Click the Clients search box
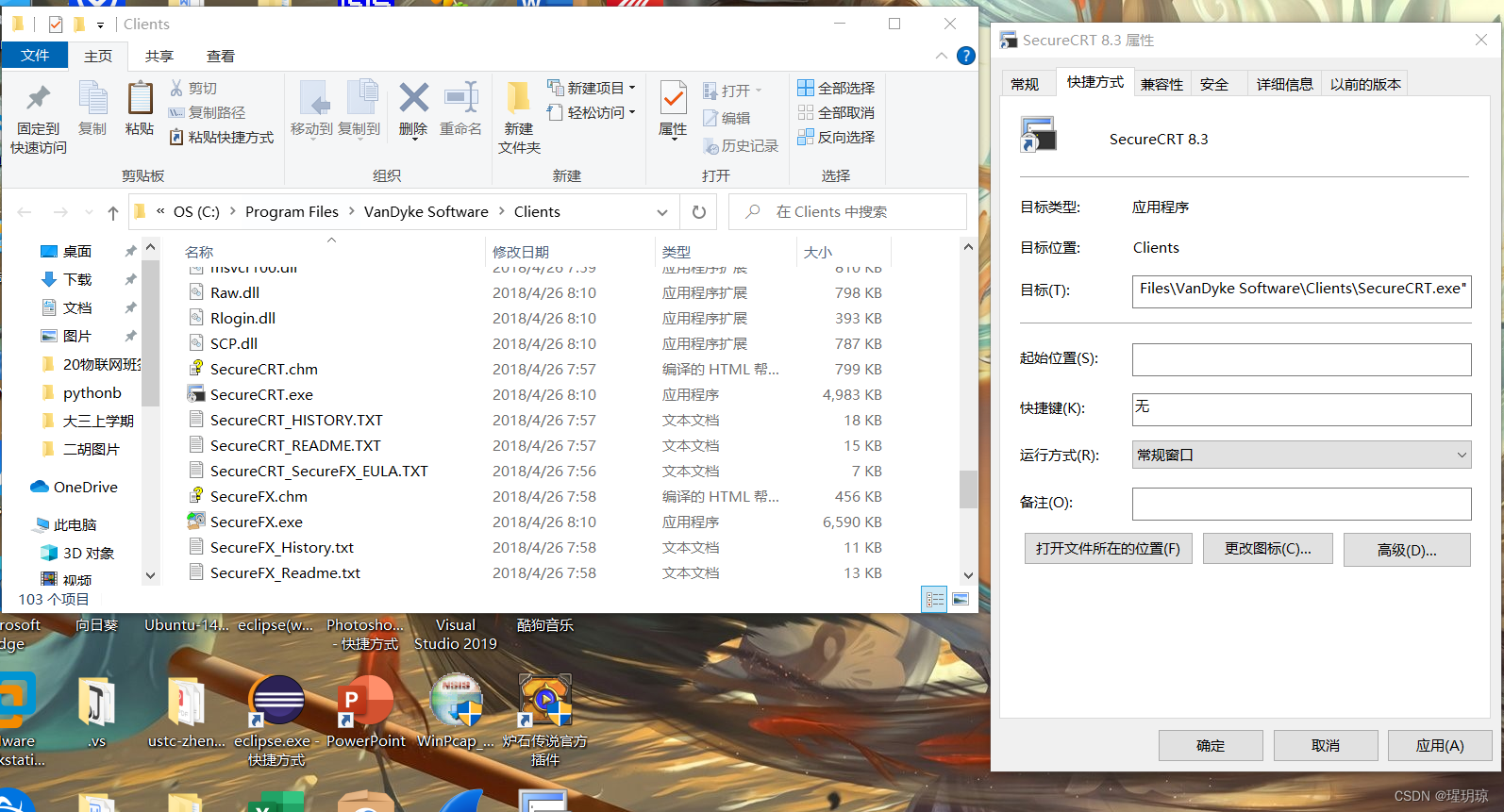1504x812 pixels. [847, 212]
